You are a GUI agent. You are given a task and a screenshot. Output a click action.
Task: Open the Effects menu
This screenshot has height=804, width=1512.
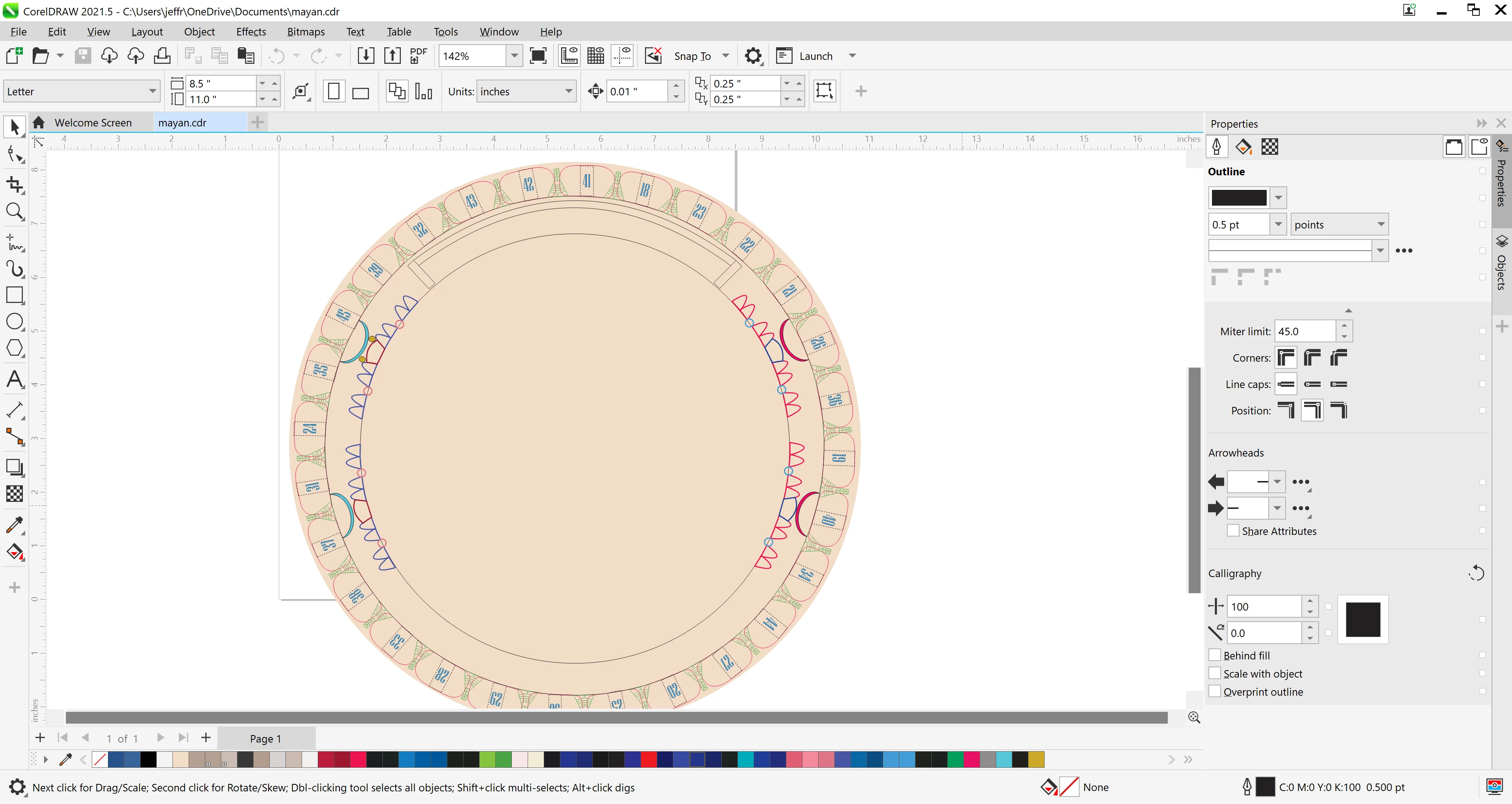(x=251, y=32)
